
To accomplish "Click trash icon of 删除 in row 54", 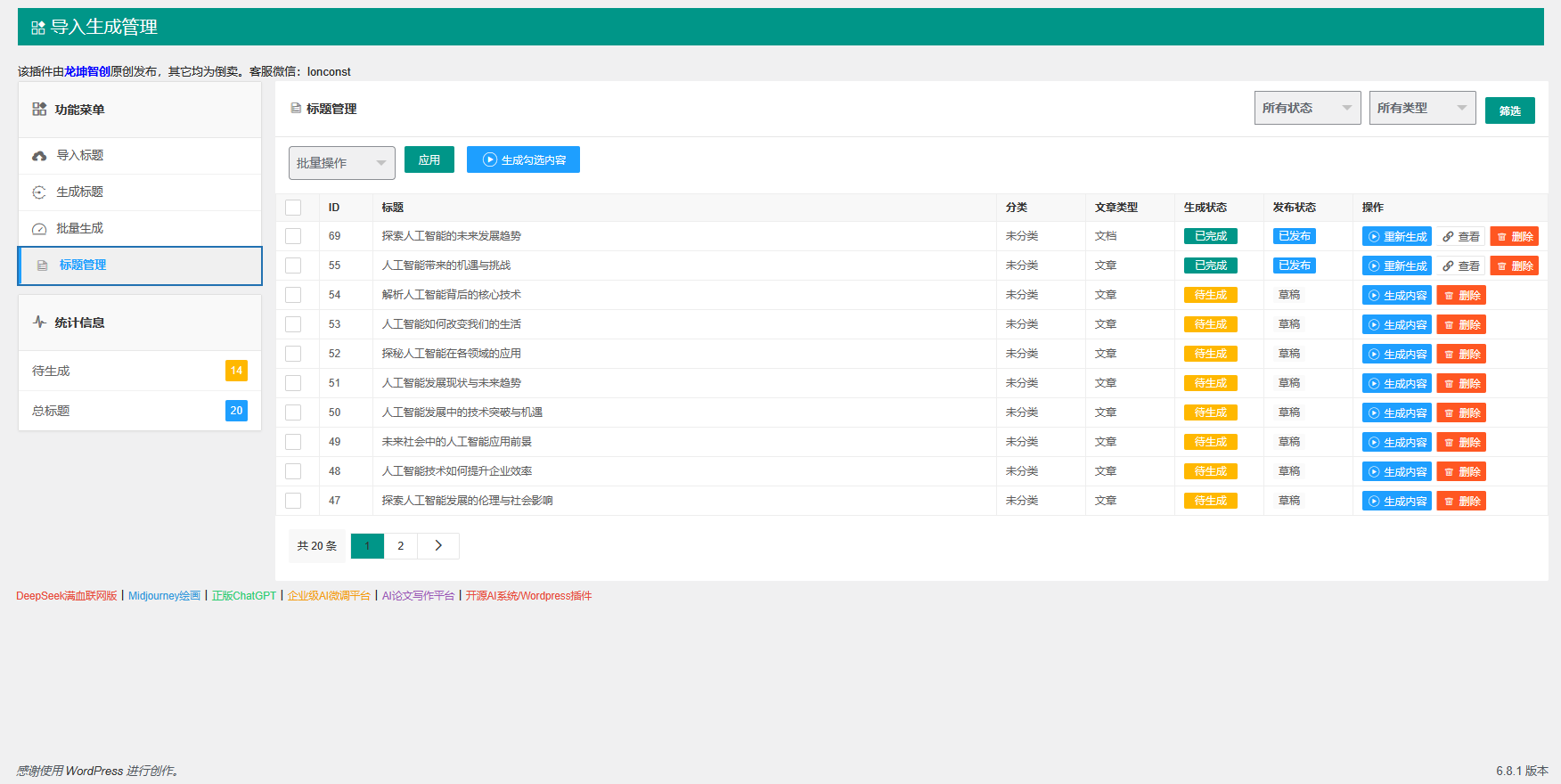I will pyautogui.click(x=1449, y=296).
